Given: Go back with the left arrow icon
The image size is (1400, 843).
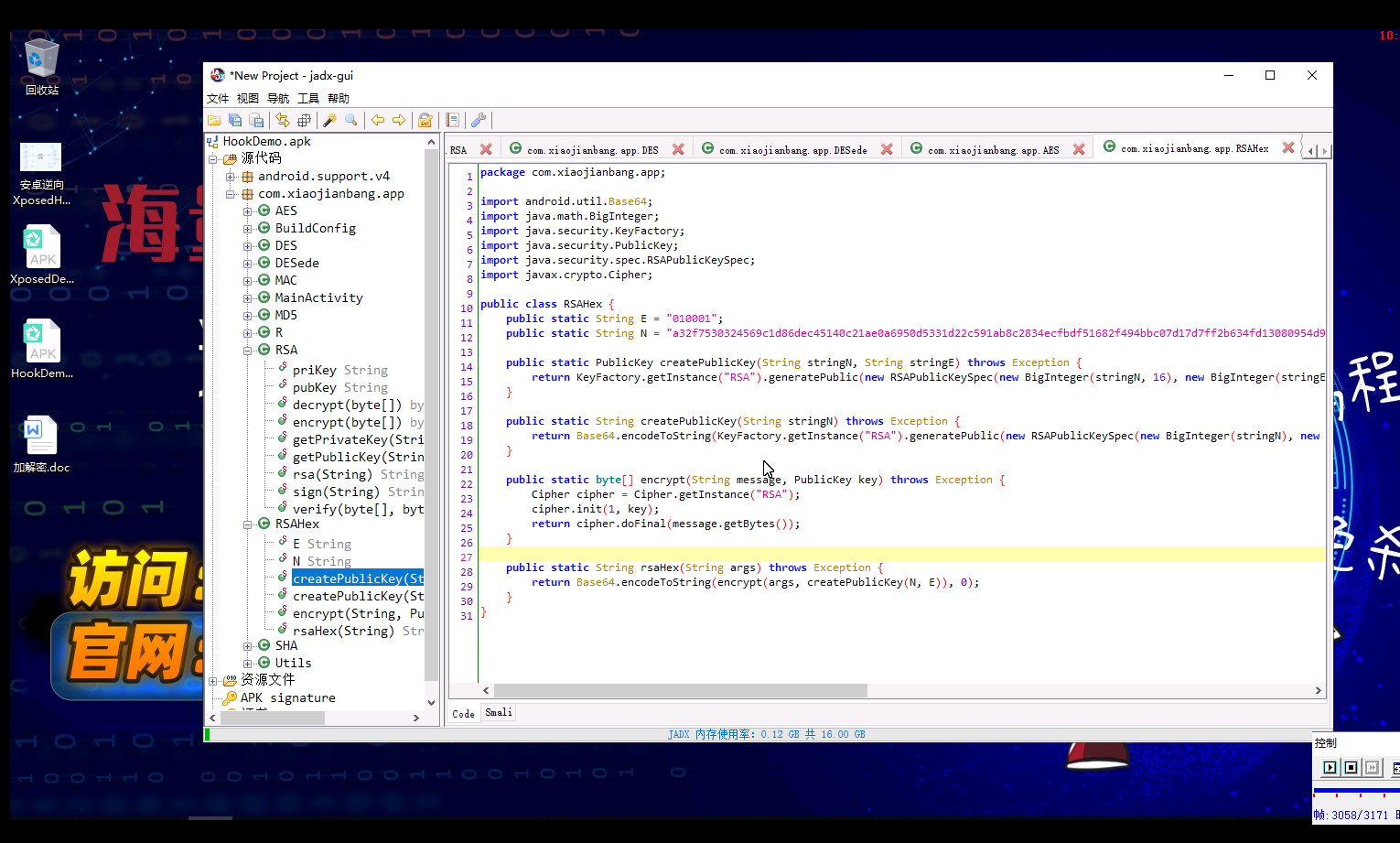Looking at the screenshot, I should [378, 120].
